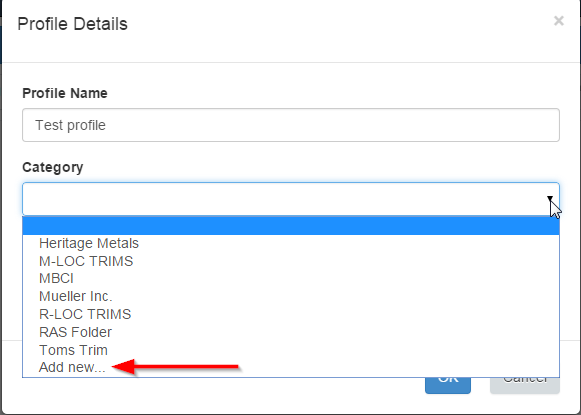This screenshot has height=415, width=581.
Task: Click the Profile Name label
Action: coord(65,93)
